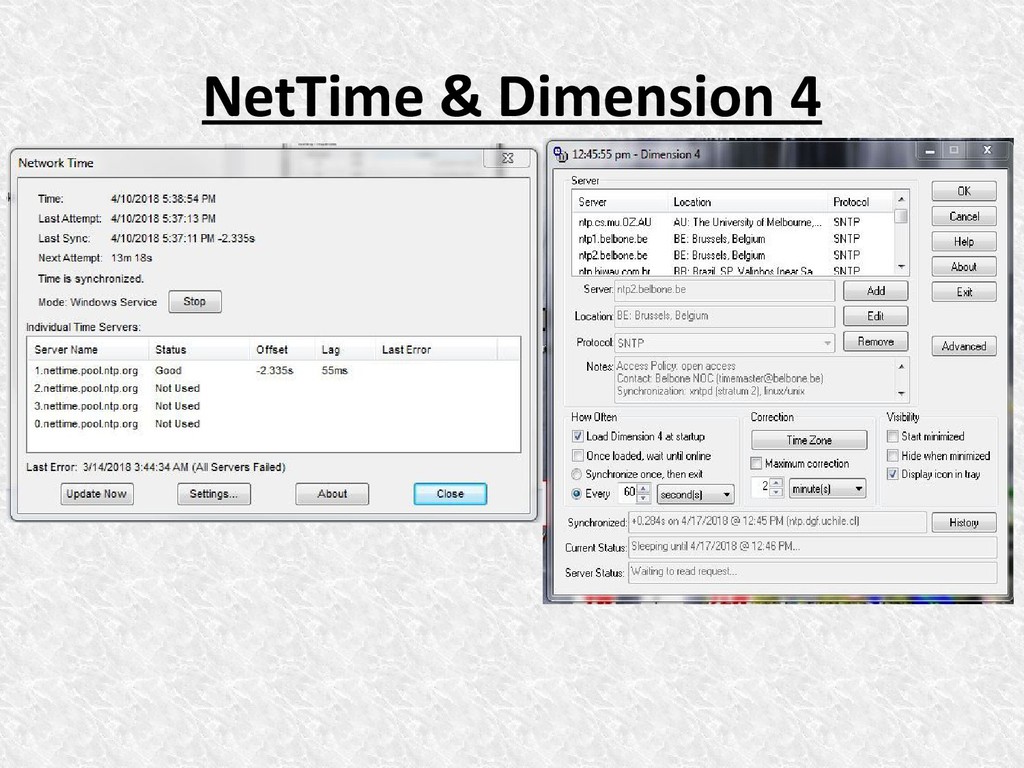Click the Add server button
Viewport: 1024px width, 768px height.
pos(876,291)
